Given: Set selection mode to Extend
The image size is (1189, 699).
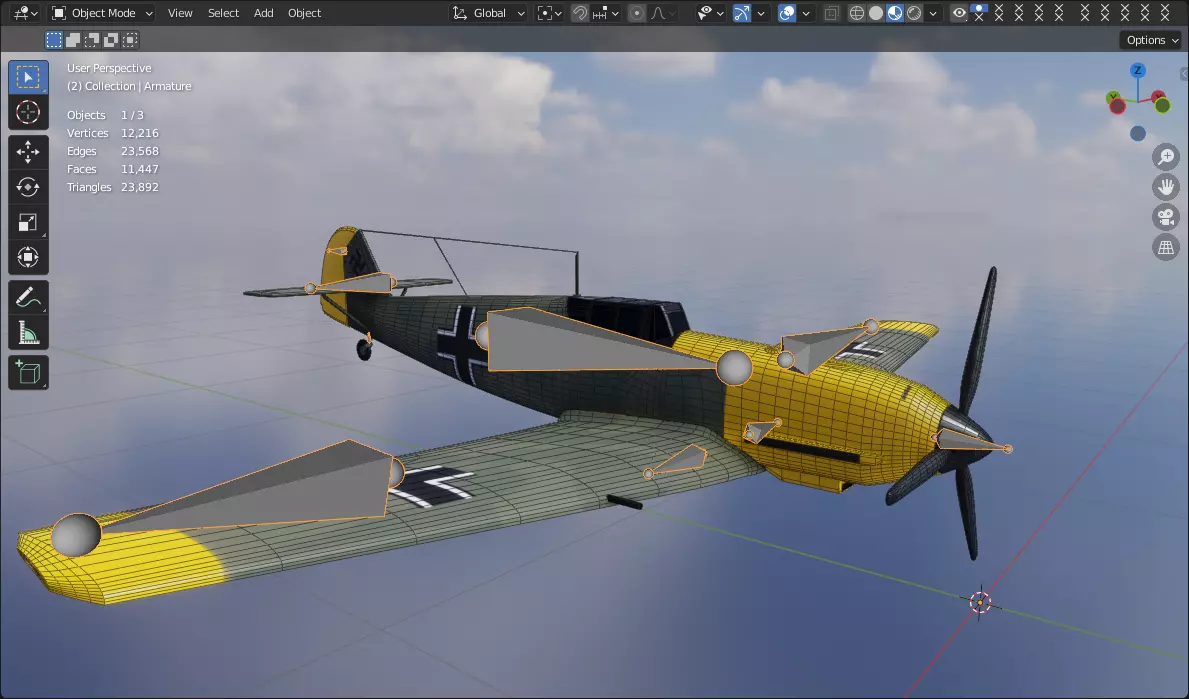Looking at the screenshot, I should point(73,40).
